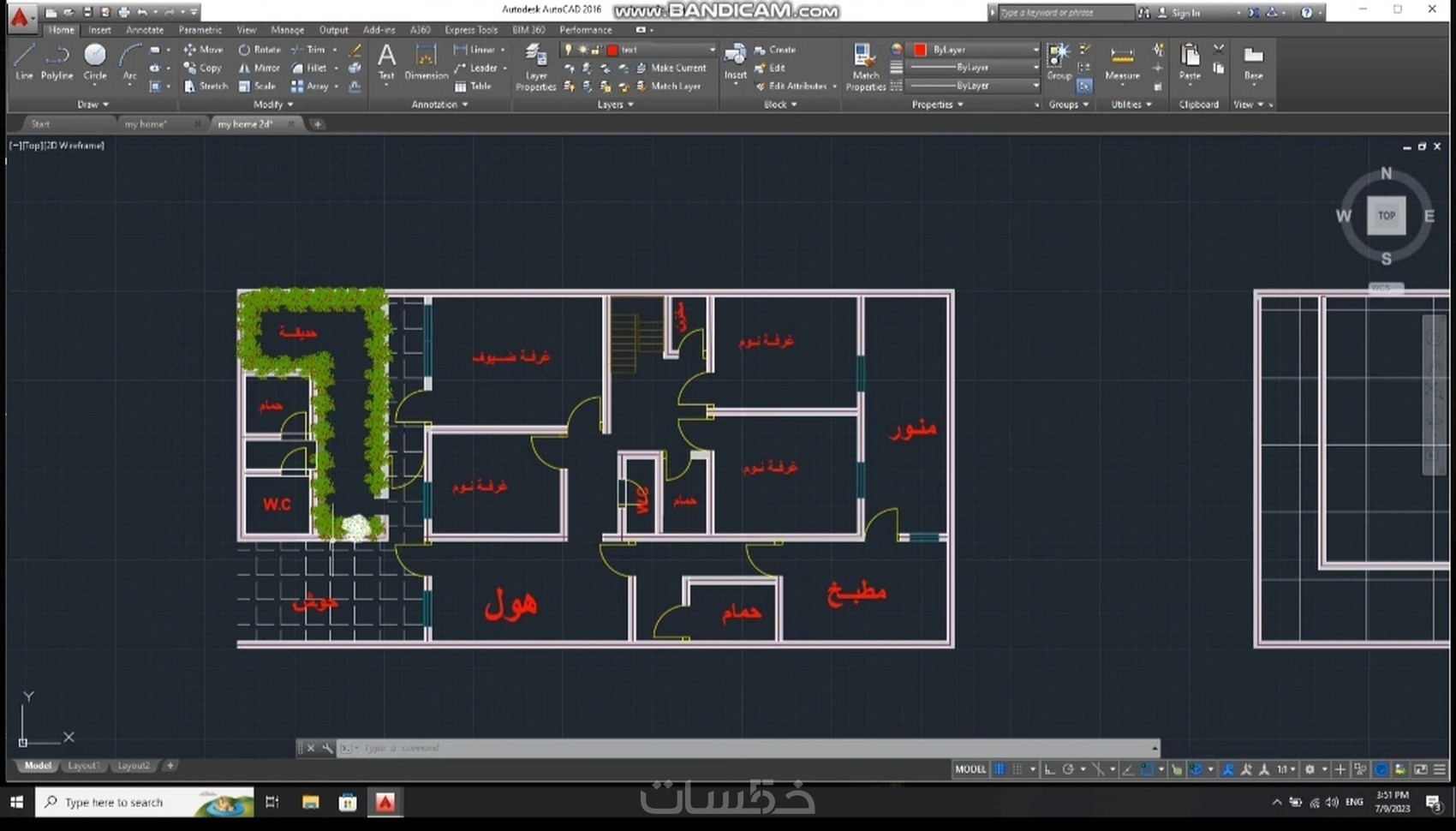Activate the Copy tool

(202, 68)
